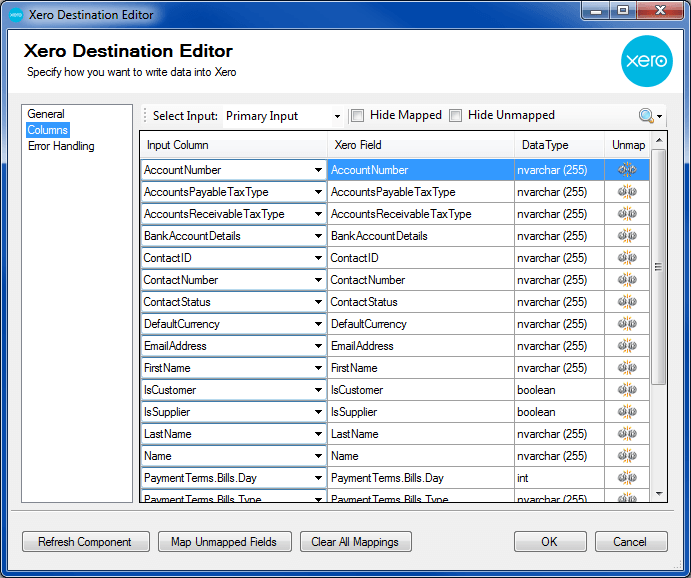Open ContactStatus input column dropdown
The height and width of the screenshot is (578, 691).
click(x=318, y=302)
